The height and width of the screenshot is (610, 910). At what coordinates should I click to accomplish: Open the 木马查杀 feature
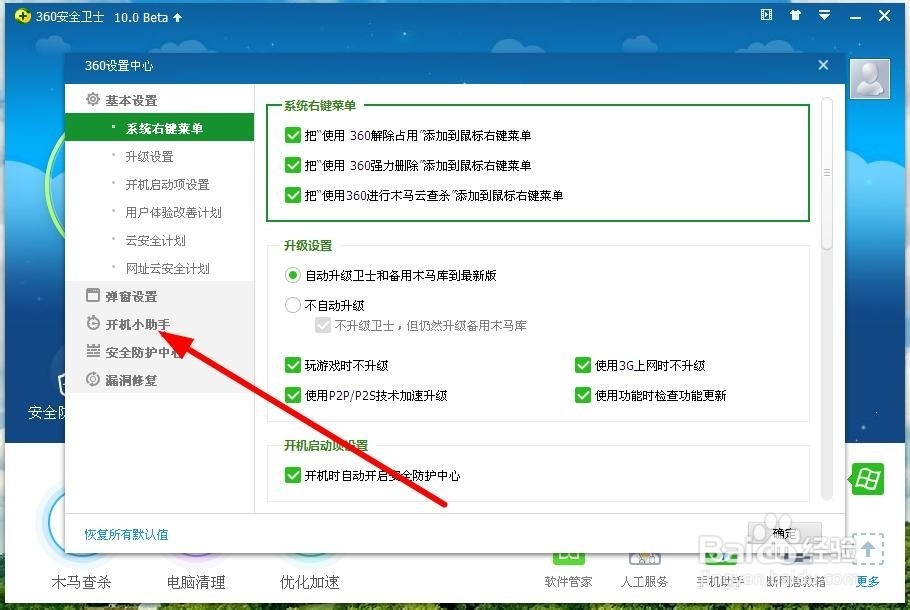coord(81,582)
